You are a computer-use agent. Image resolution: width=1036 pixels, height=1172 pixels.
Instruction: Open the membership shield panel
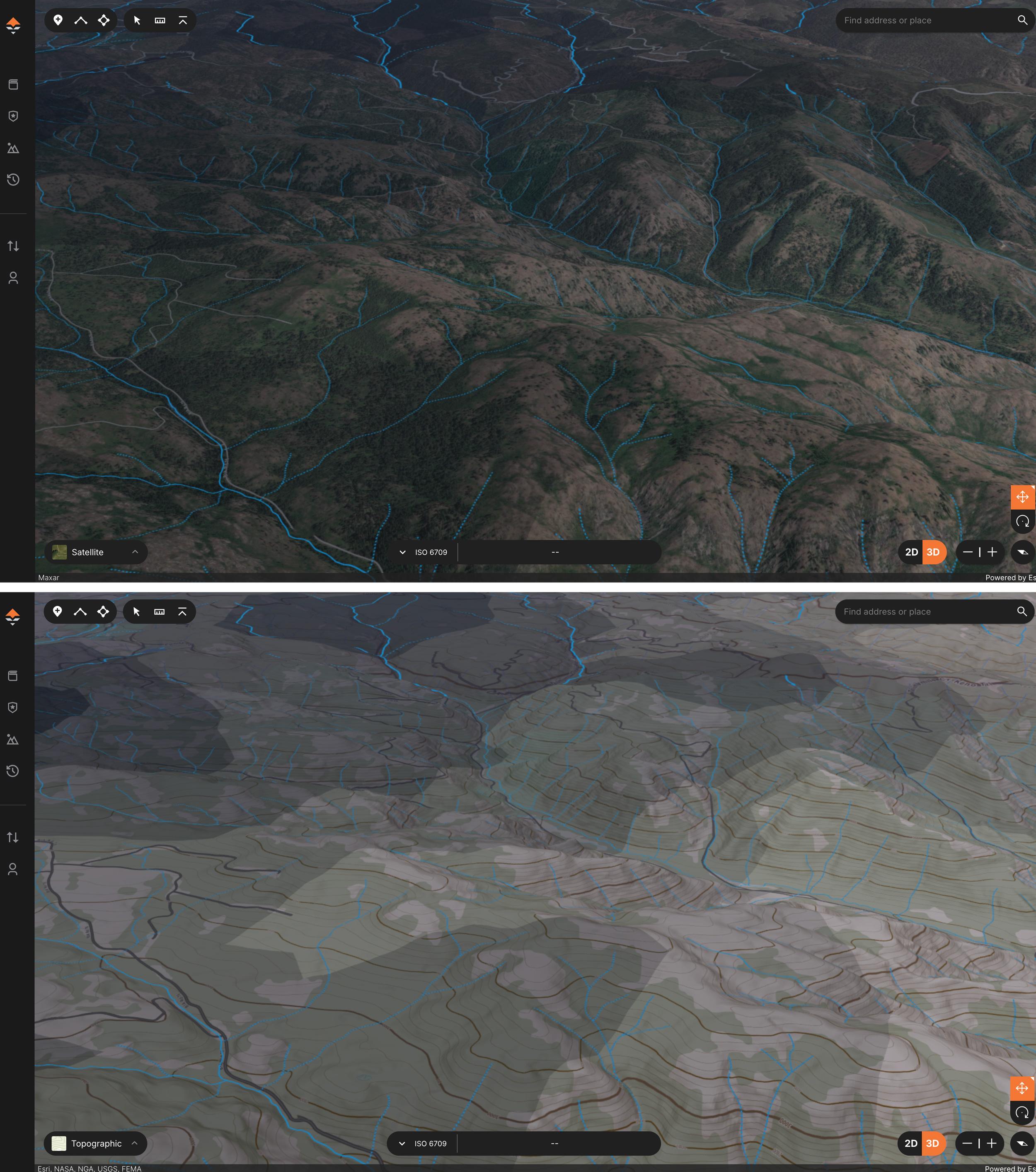pos(12,116)
